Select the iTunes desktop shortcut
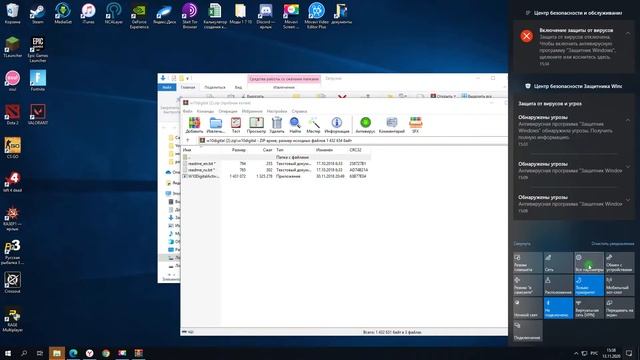This screenshot has height=360, width=640. [x=88, y=14]
